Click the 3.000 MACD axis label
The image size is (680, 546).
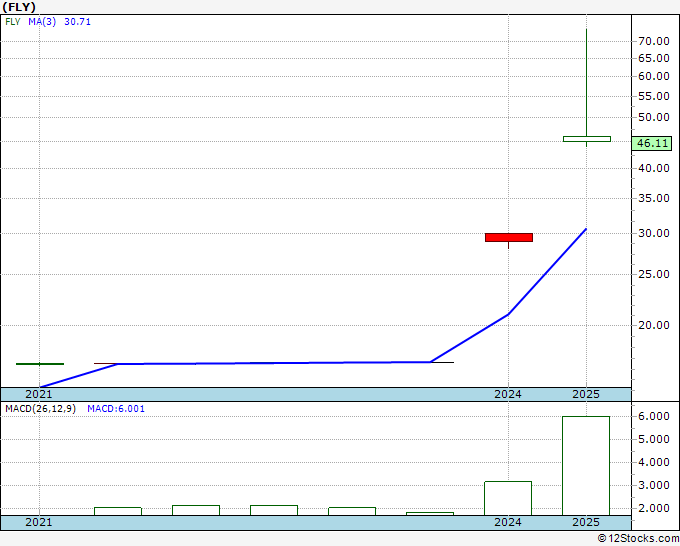tap(654, 485)
